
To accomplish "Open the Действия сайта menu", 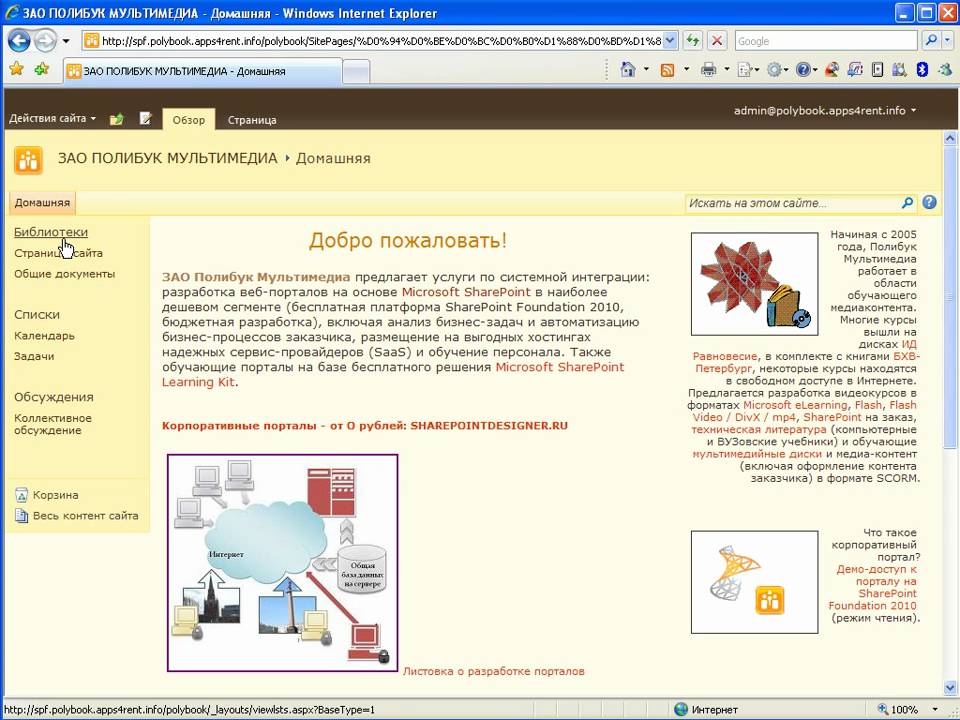I will (52, 118).
